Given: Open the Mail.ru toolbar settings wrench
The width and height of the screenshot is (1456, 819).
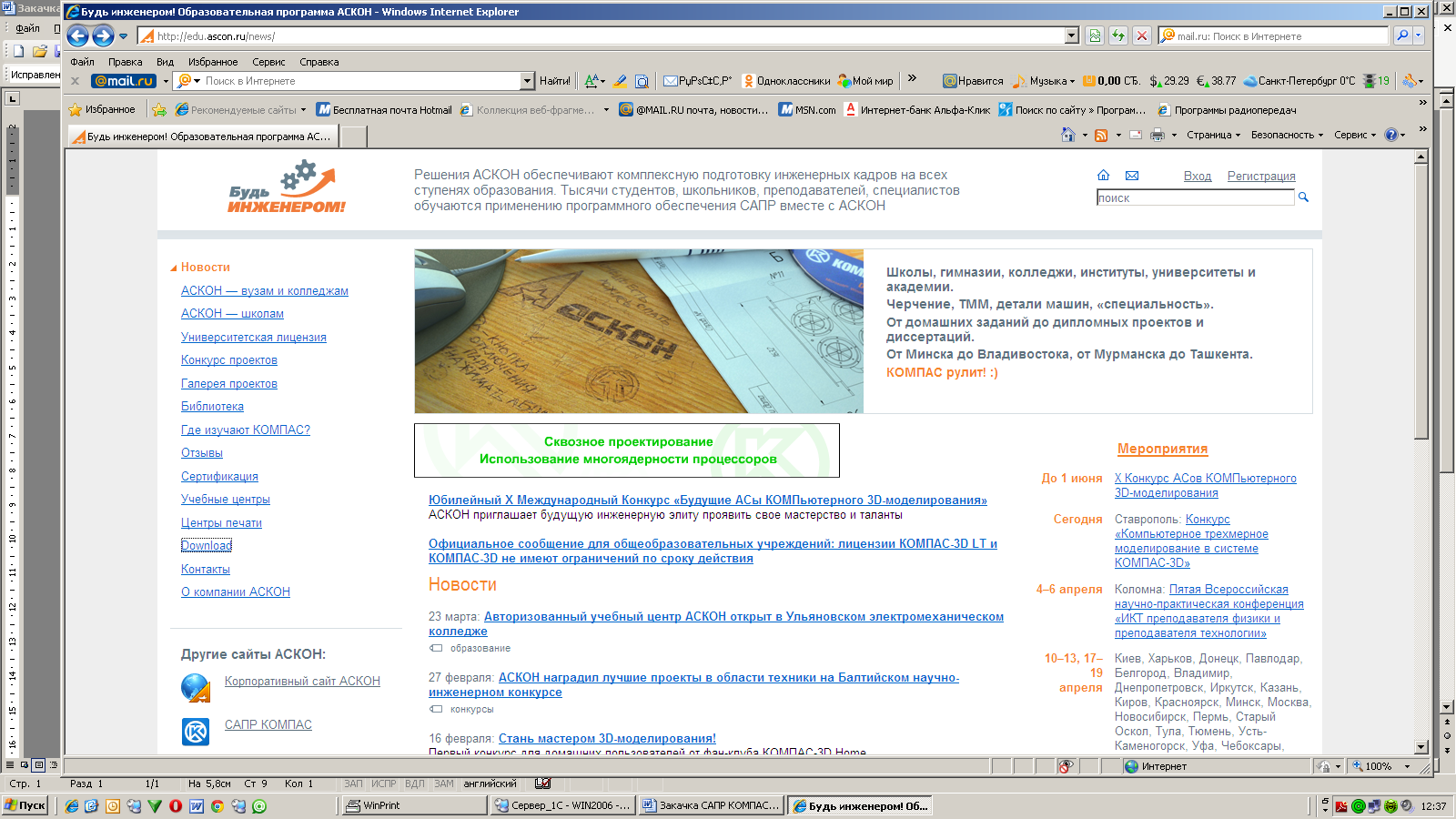Looking at the screenshot, I should (1411, 81).
